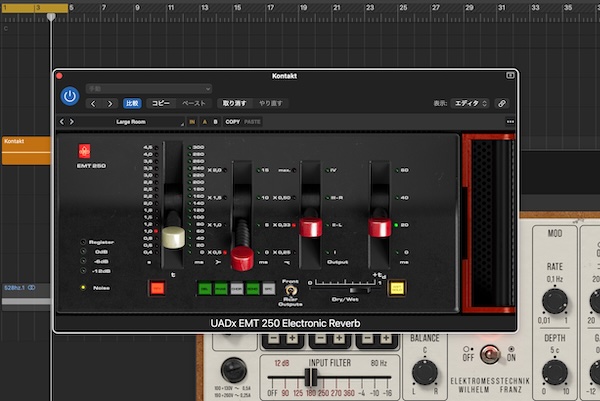Select the grey CHOR program button

(x=237, y=289)
